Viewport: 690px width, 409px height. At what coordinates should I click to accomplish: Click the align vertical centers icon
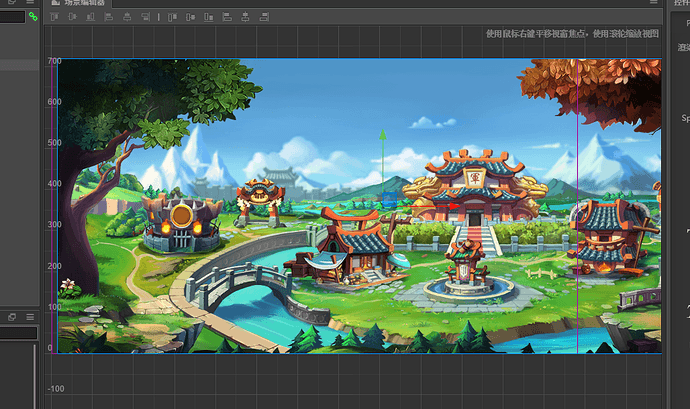(x=73, y=17)
